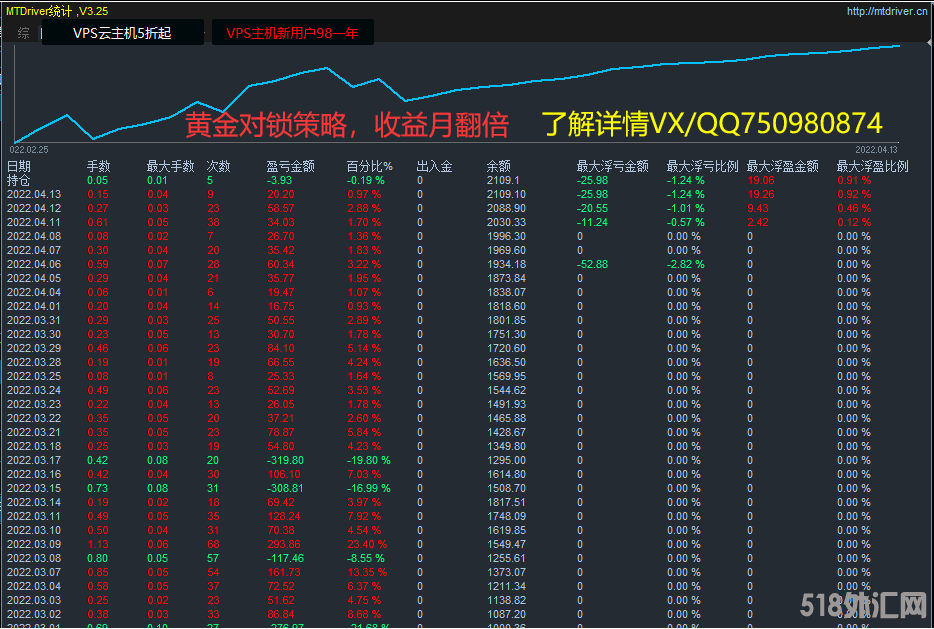Click the 出入金 column header

click(434, 166)
